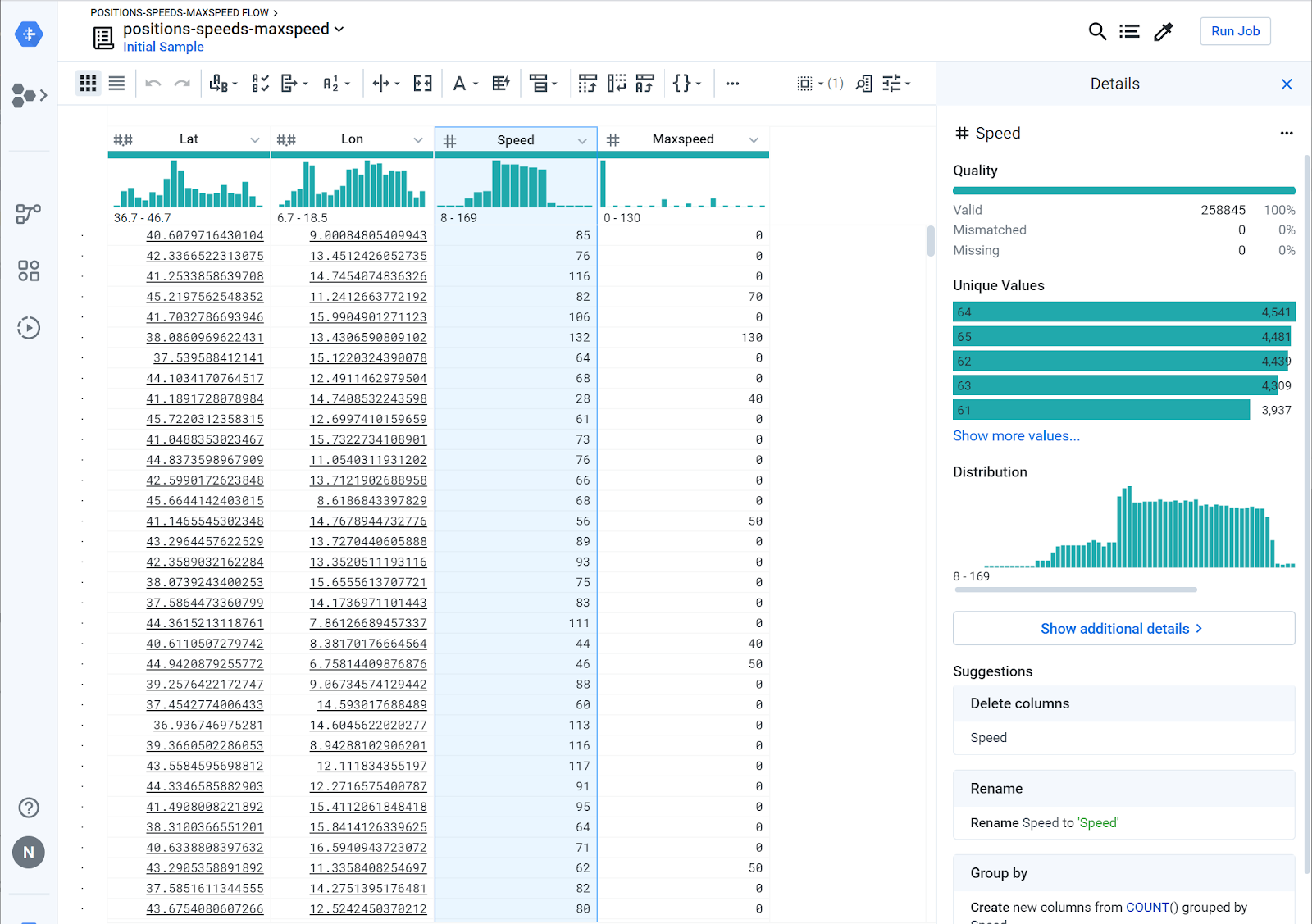The image size is (1312, 924).
Task: Open the Lat column dropdown arrow
Action: pos(255,140)
